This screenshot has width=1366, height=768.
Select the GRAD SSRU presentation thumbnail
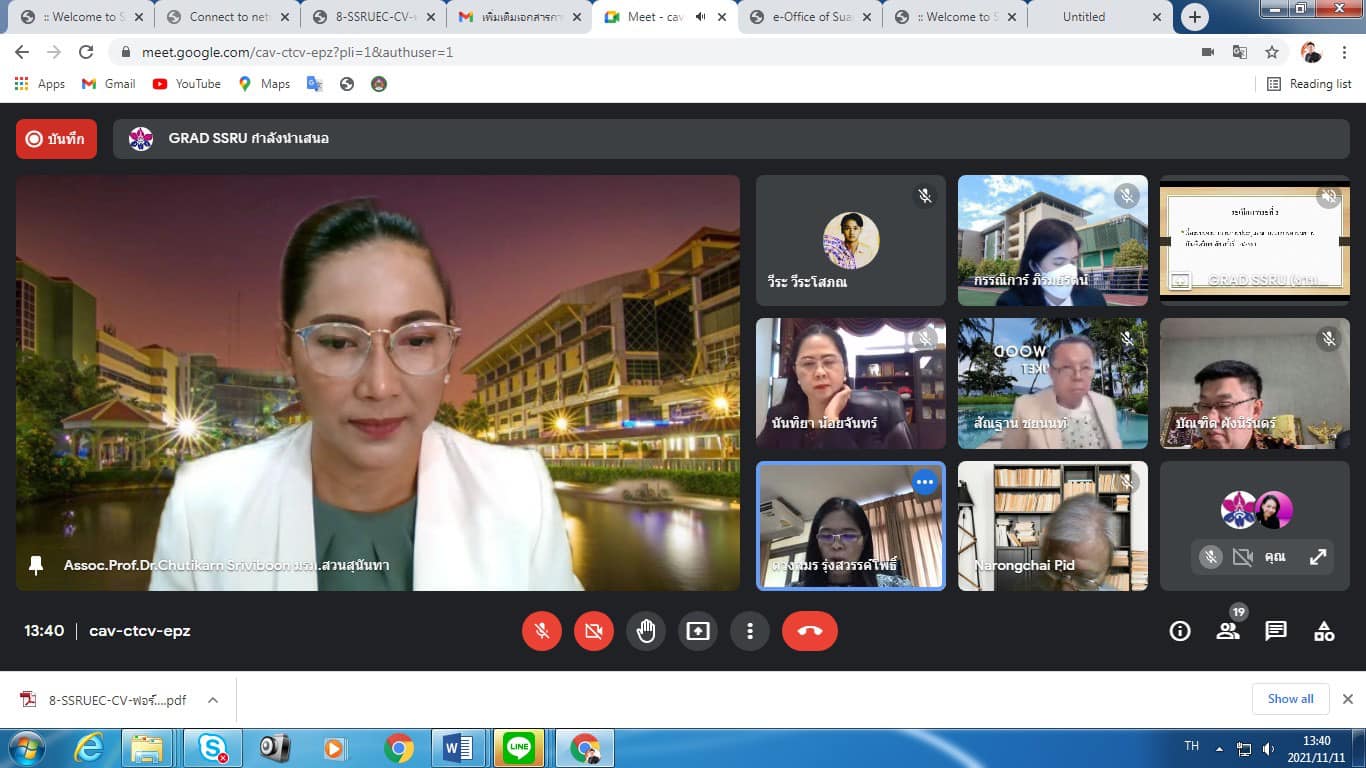point(1254,239)
